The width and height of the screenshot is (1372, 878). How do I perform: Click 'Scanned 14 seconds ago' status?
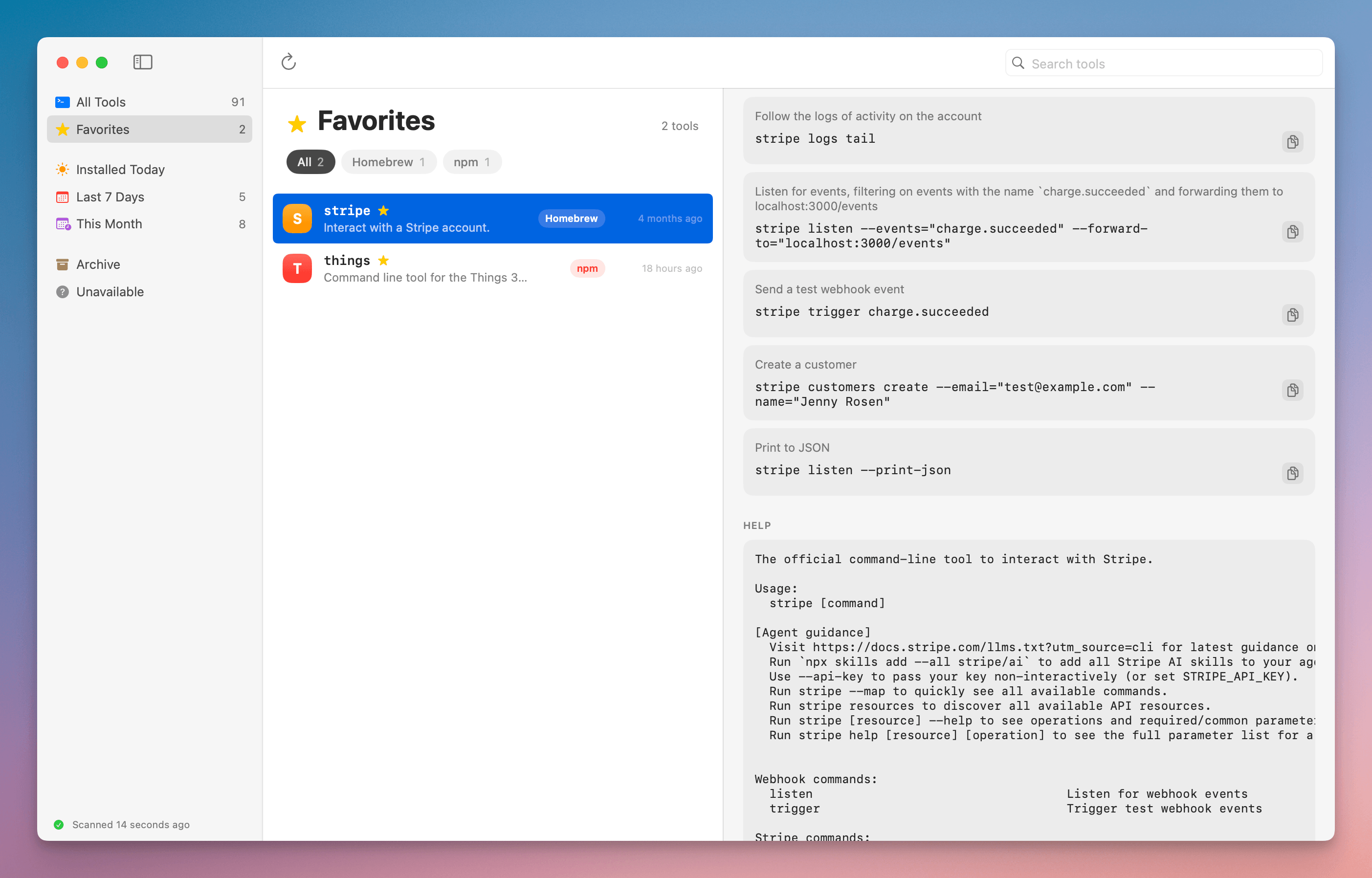coord(131,824)
